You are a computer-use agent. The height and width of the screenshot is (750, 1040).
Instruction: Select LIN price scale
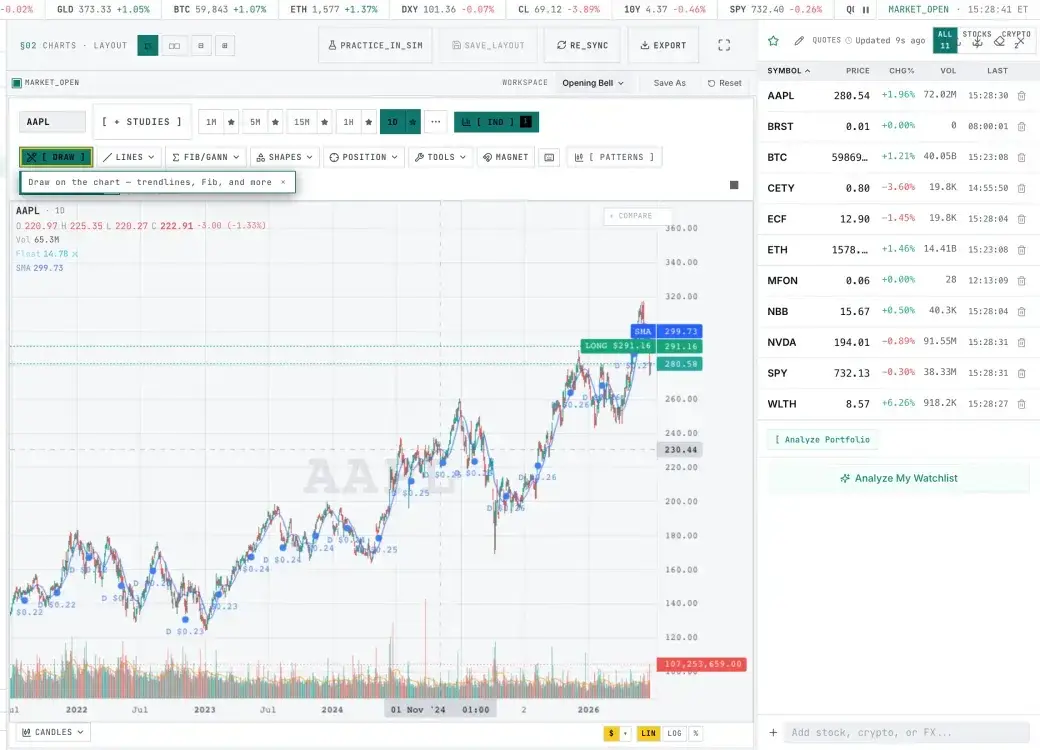(648, 733)
